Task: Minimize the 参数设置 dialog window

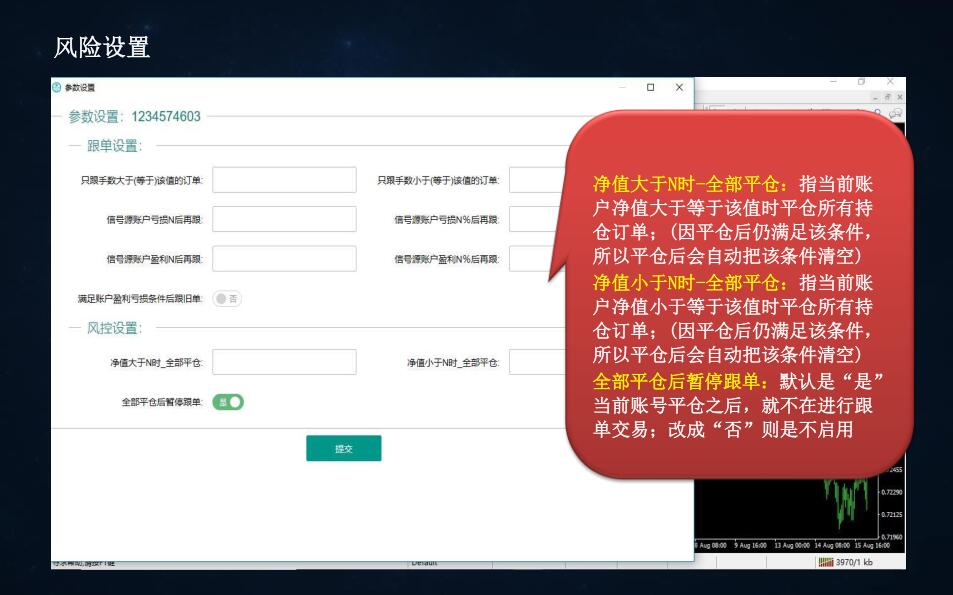Action: (621, 88)
